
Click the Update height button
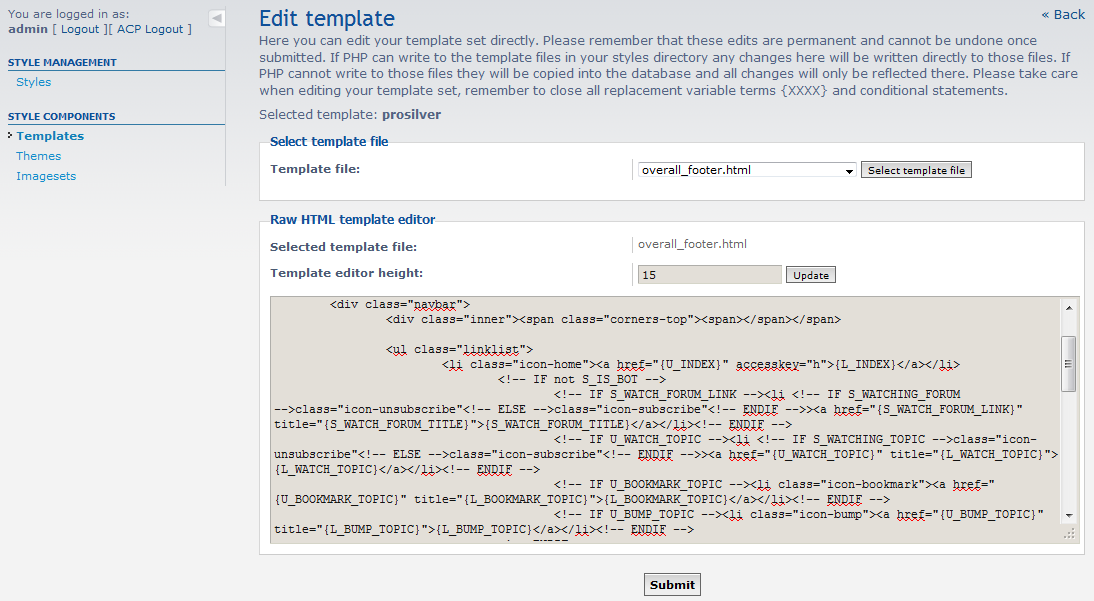810,275
